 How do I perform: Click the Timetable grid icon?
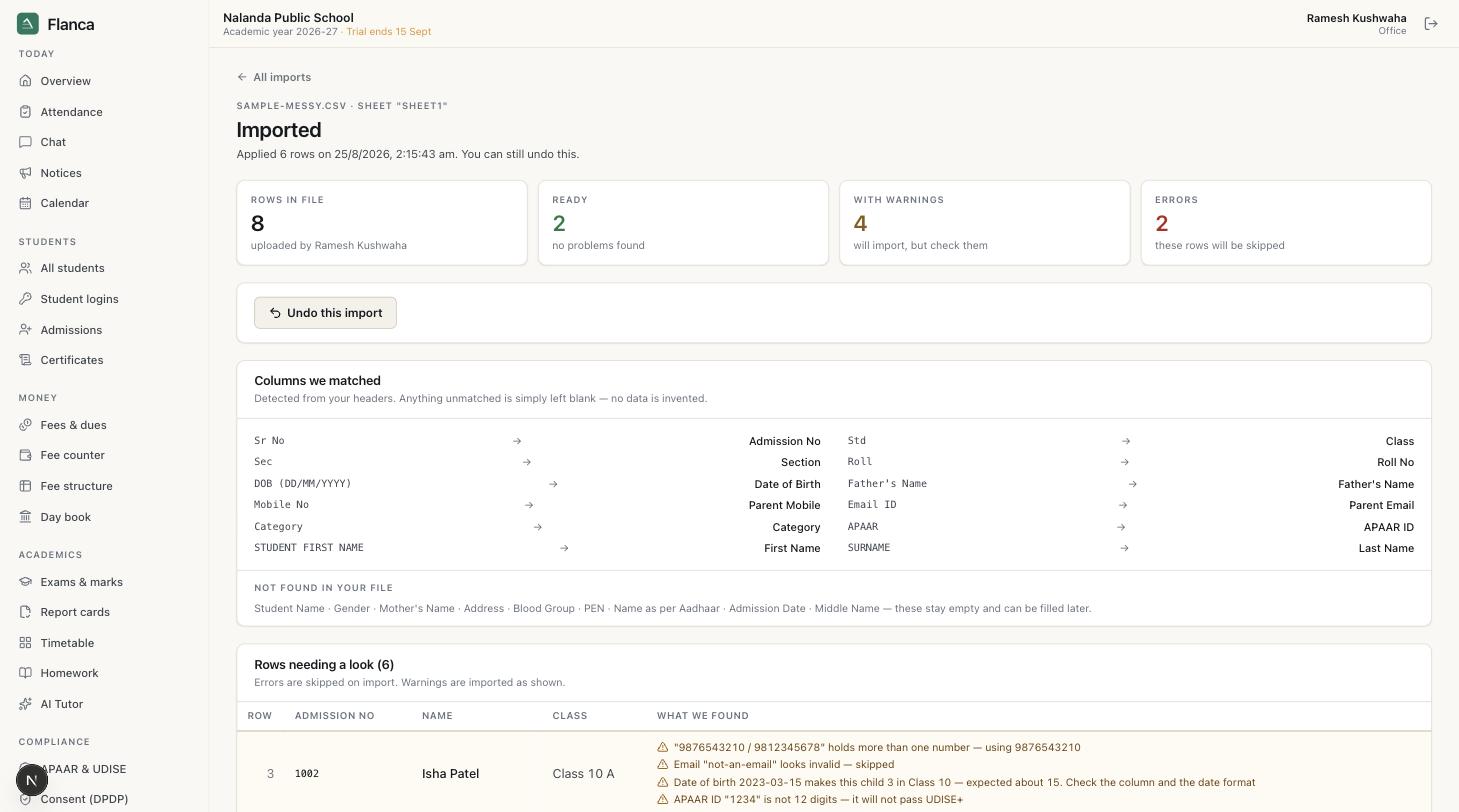pyautogui.click(x=26, y=643)
